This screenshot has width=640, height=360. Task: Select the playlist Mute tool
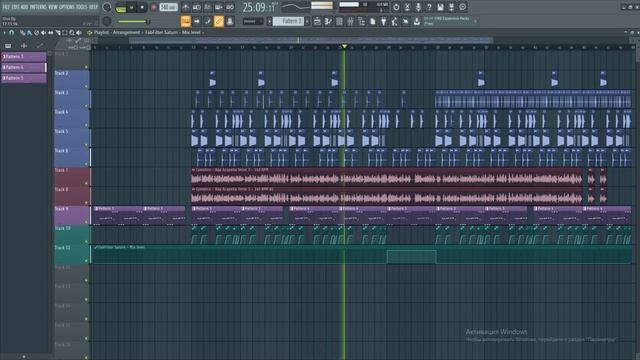pyautogui.click(x=43, y=33)
